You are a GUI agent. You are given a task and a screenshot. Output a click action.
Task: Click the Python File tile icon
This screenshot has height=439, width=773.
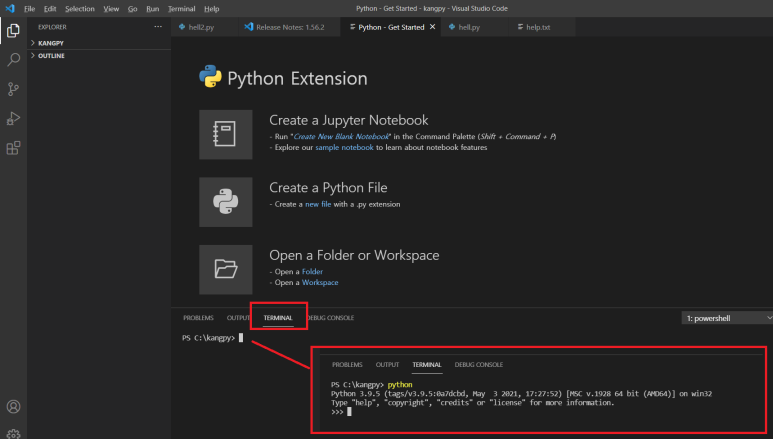point(226,202)
